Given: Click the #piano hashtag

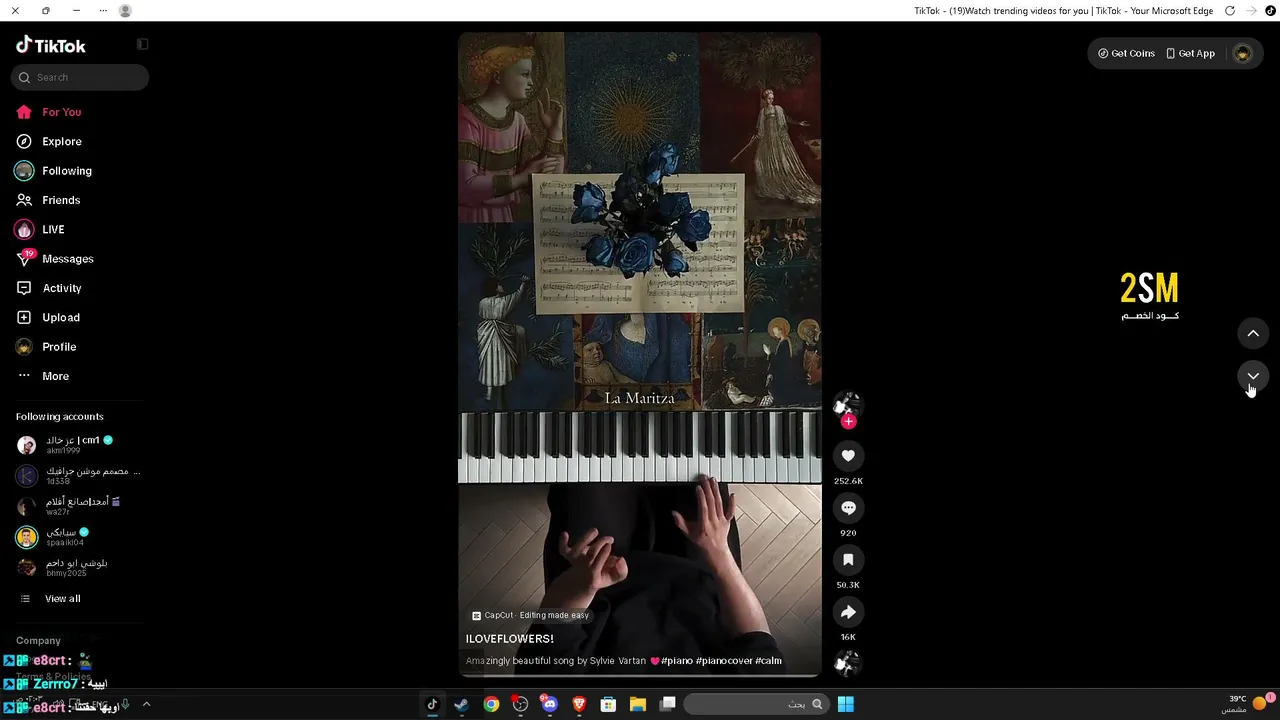Looking at the screenshot, I should (x=675, y=661).
